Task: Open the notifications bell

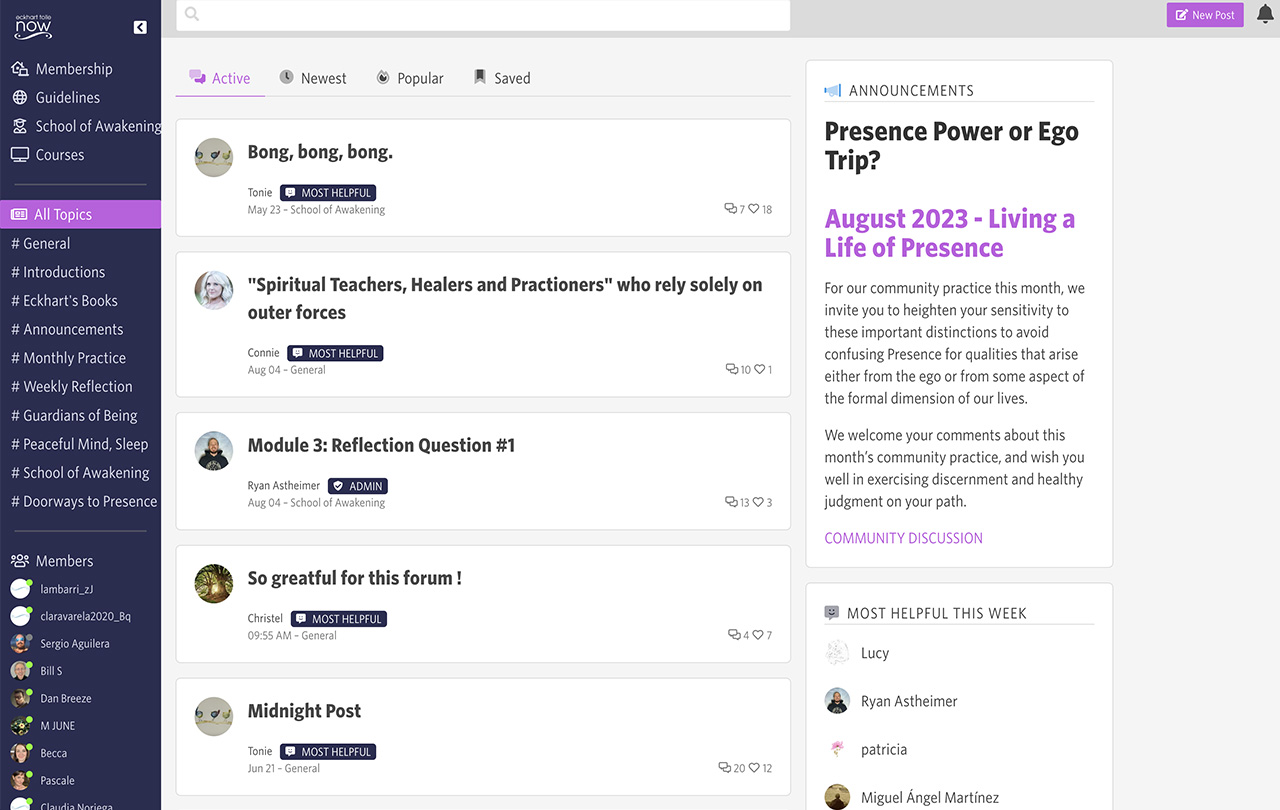Action: point(1265,15)
